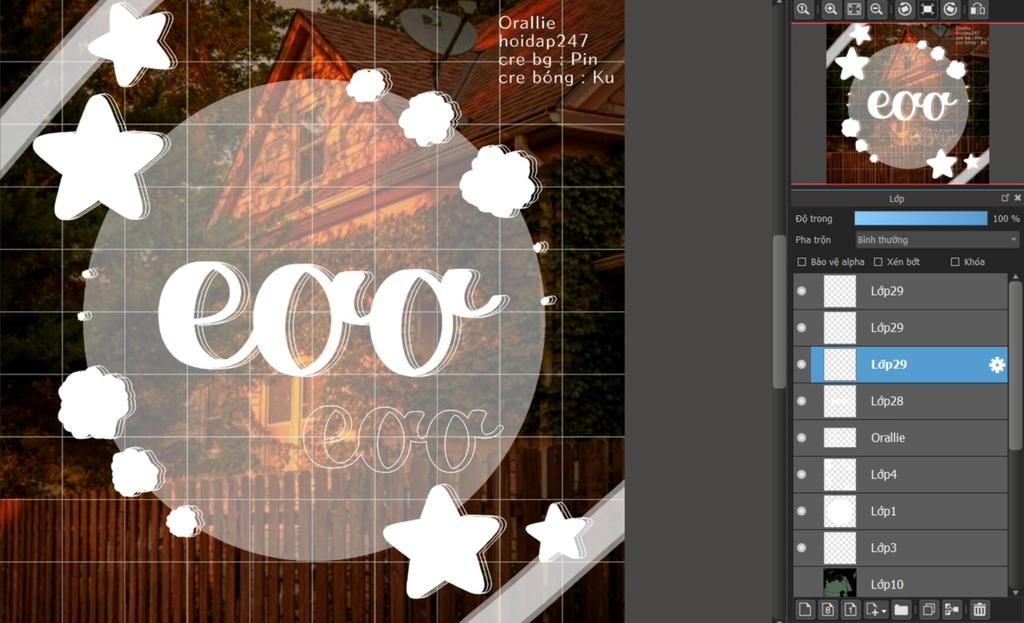Rotate canvas view counterclockwise
The height and width of the screenshot is (623, 1024).
pyautogui.click(x=904, y=9)
